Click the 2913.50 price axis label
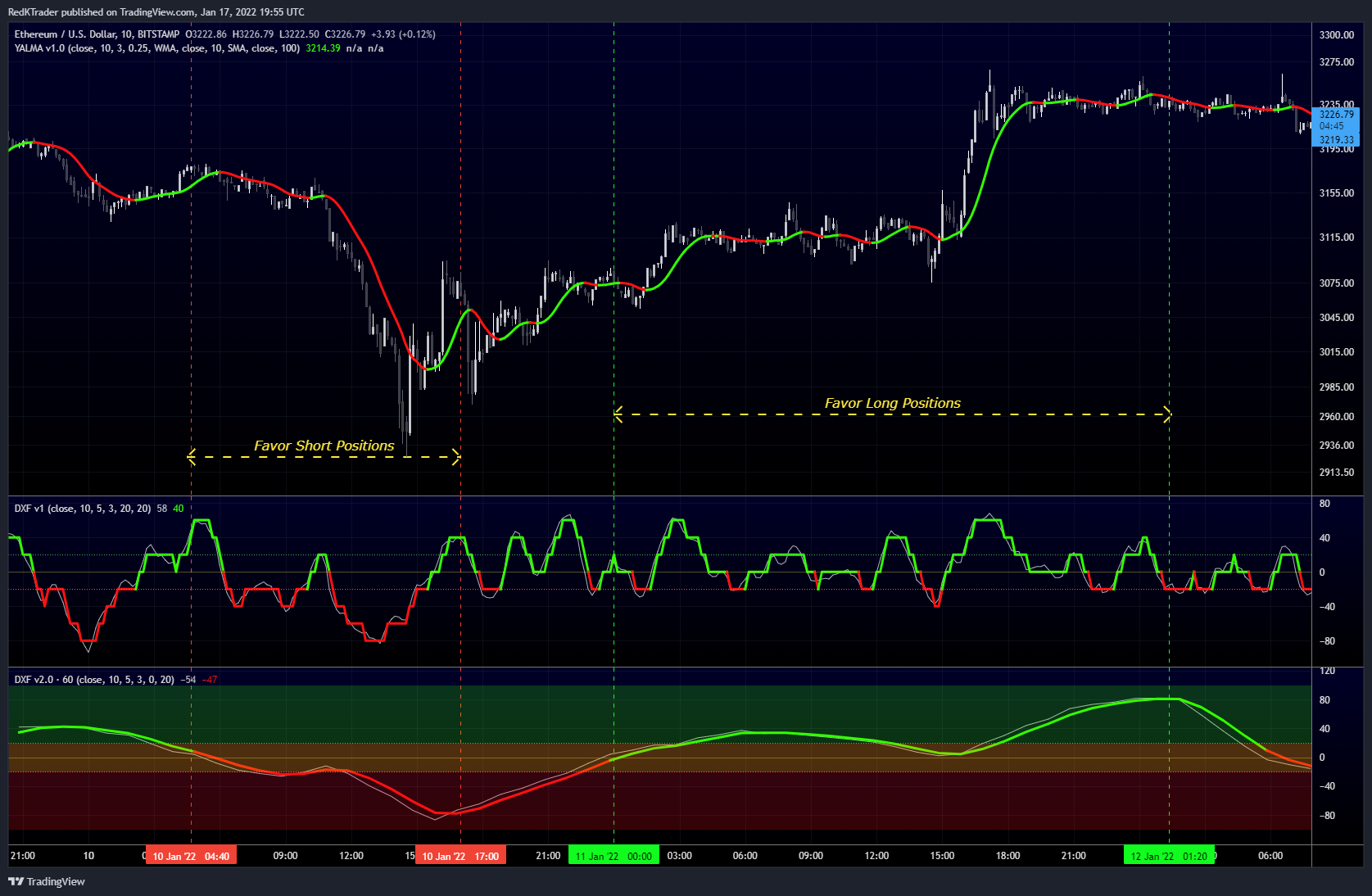 (1336, 473)
